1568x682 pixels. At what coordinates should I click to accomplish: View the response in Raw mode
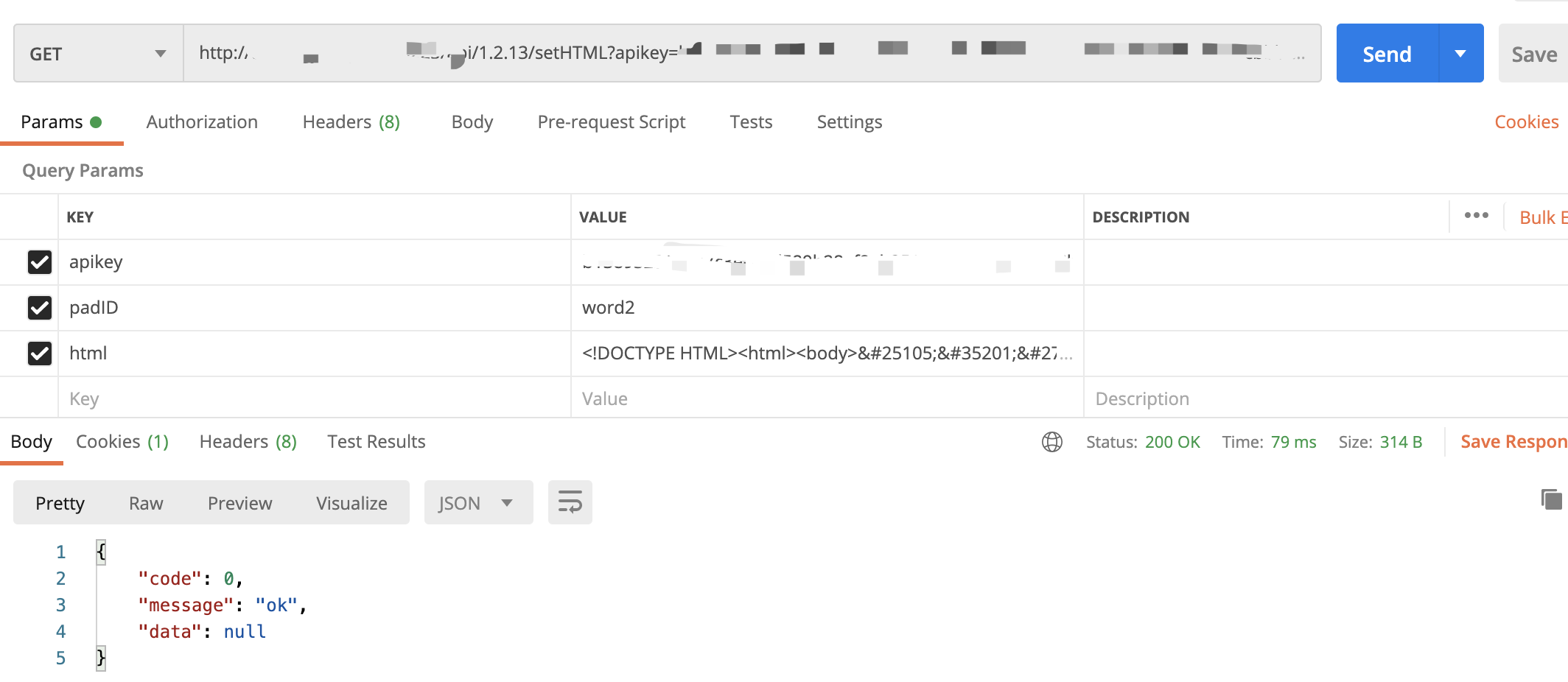click(x=145, y=502)
